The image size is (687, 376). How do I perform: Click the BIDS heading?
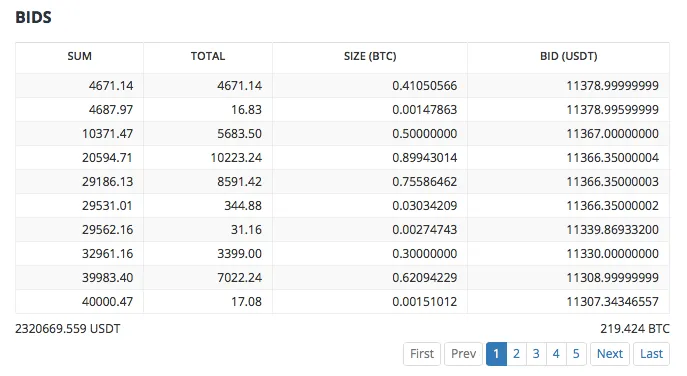pos(33,17)
